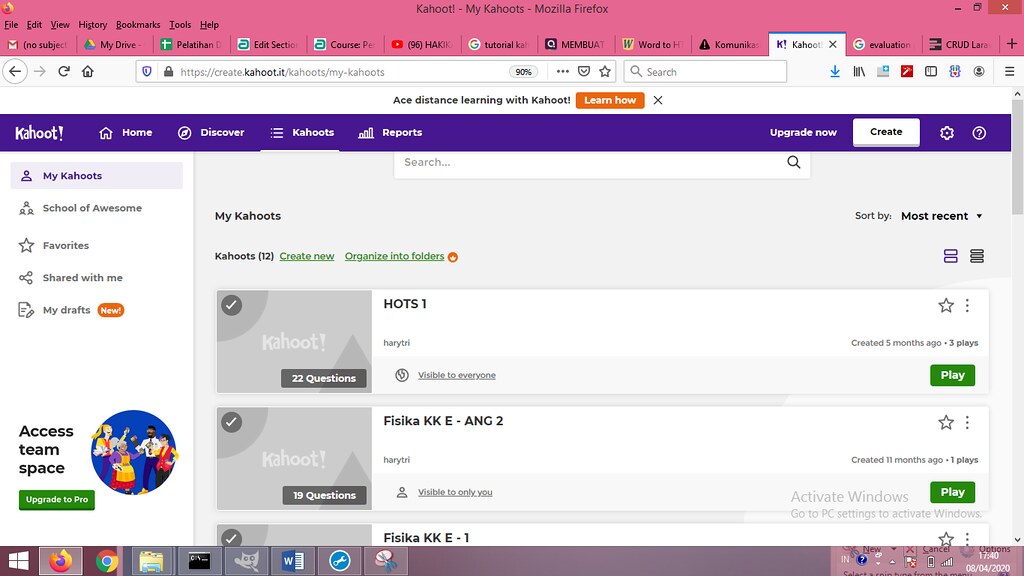
Task: Open Google Chrome from the taskbar
Action: tap(107, 561)
